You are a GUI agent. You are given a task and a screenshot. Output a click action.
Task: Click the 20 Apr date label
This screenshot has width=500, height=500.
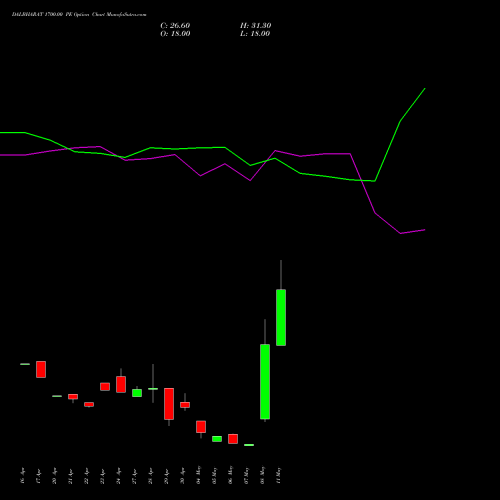coord(55,476)
